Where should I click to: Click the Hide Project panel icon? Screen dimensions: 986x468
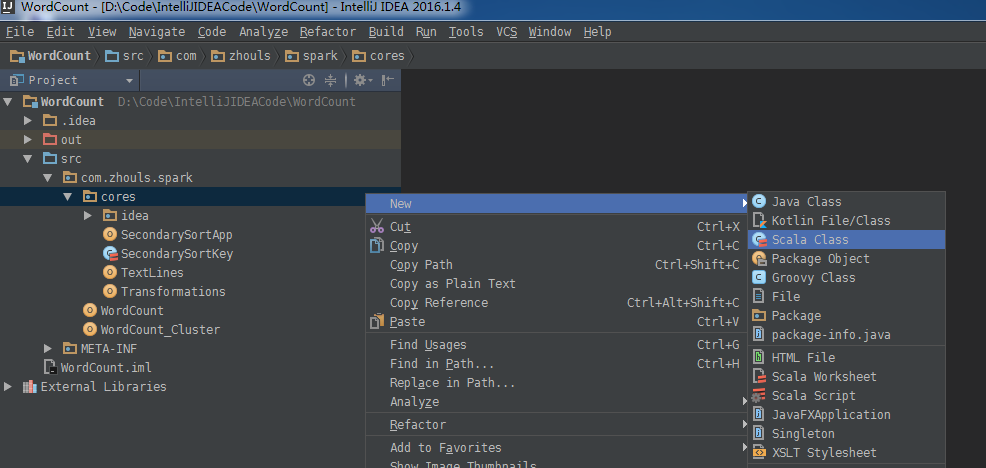pyautogui.click(x=389, y=80)
